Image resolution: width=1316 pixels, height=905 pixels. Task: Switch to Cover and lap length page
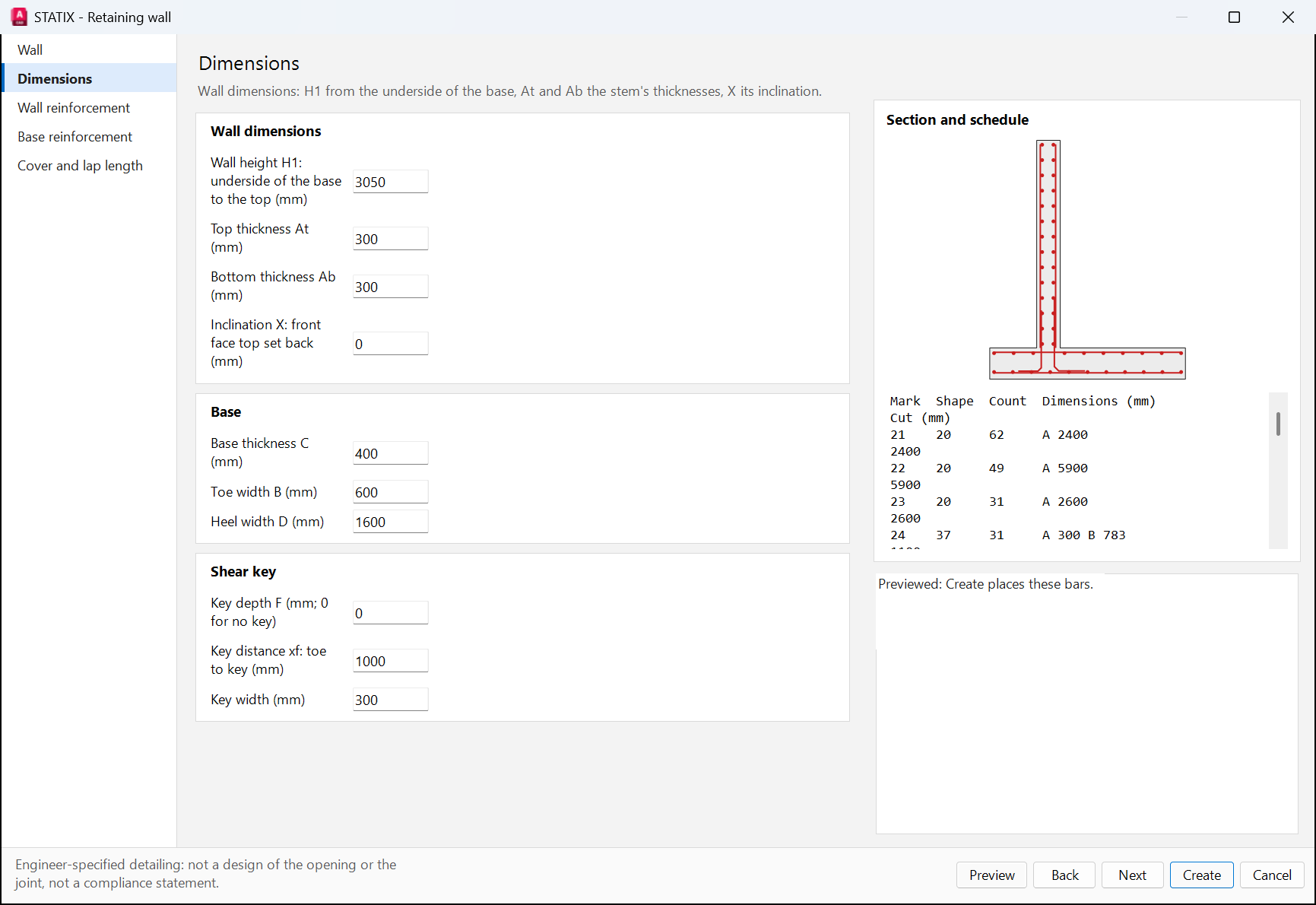tap(89, 166)
